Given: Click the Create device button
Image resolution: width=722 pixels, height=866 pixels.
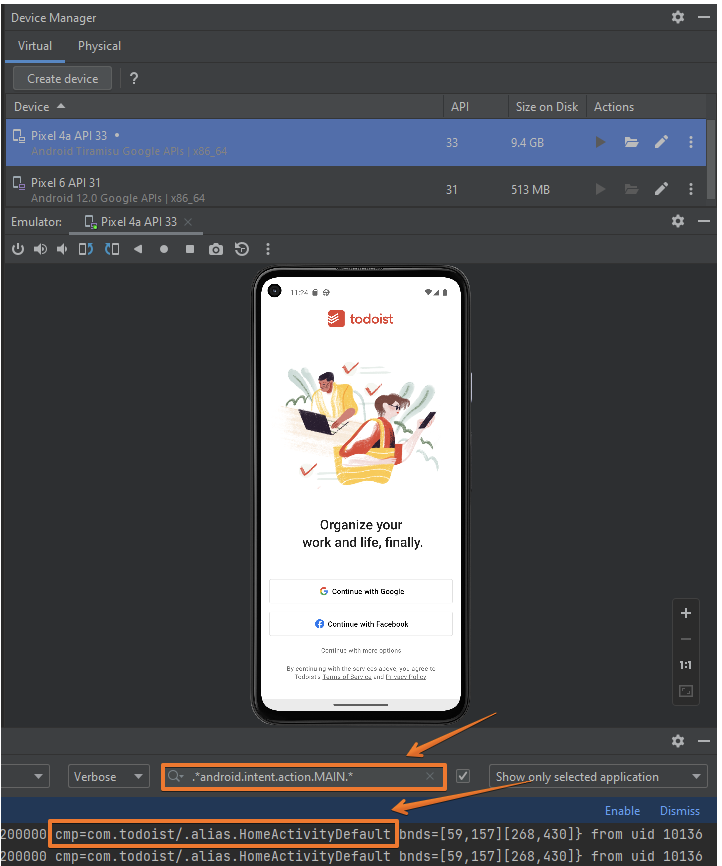Looking at the screenshot, I should pos(62,78).
